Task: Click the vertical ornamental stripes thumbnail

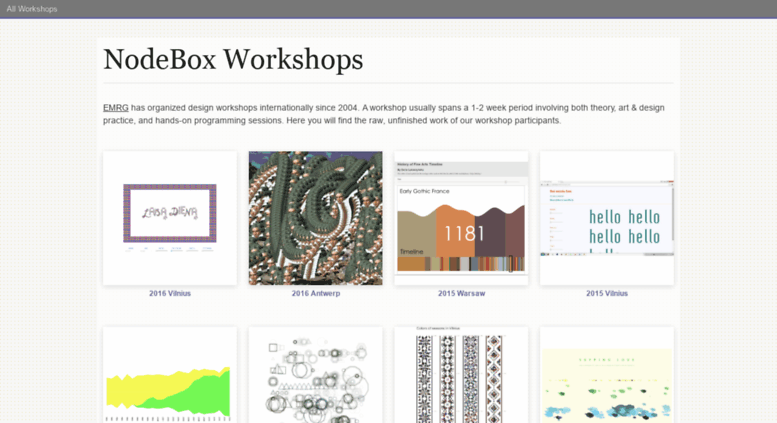Action: (x=461, y=374)
